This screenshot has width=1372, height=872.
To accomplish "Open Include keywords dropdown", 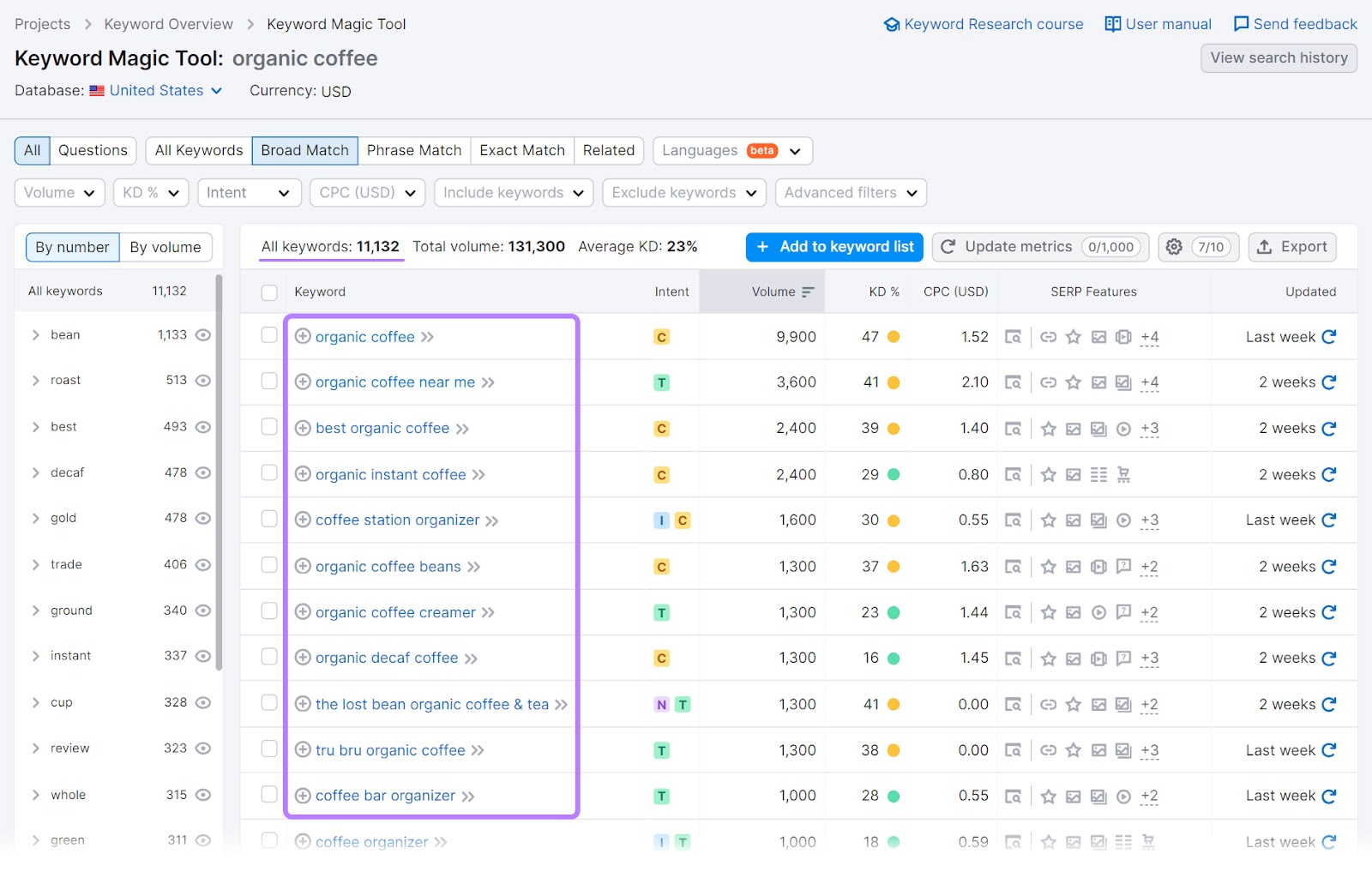I will coord(514,193).
